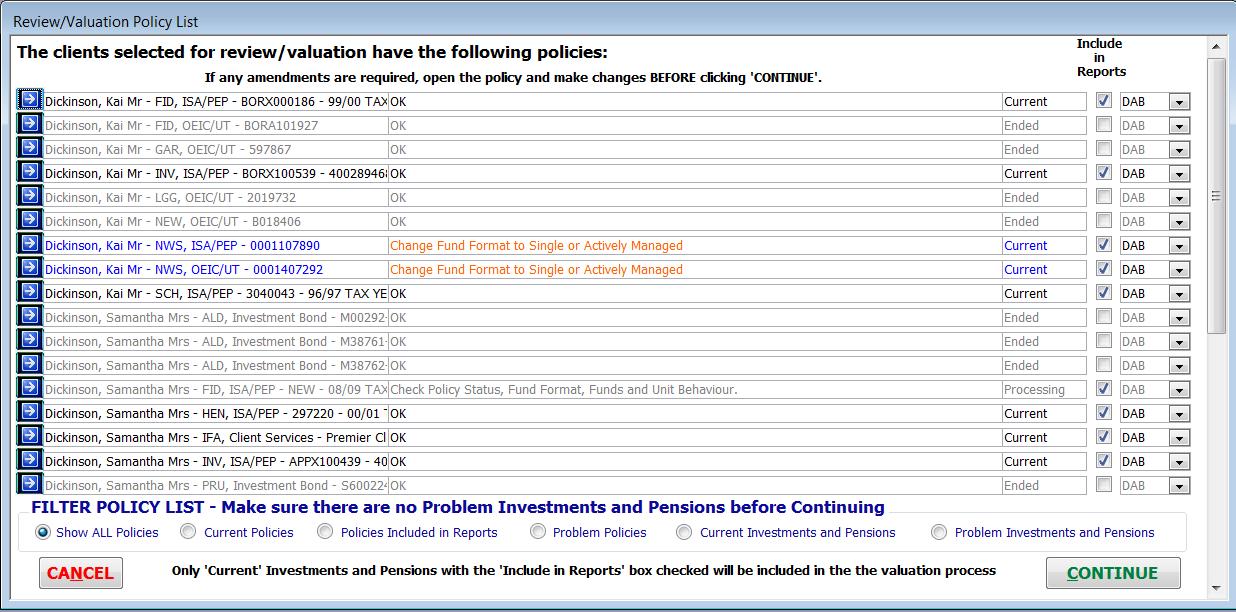Check Include in Reports for LGG 2019732
The width and height of the screenshot is (1236, 612).
click(1103, 196)
